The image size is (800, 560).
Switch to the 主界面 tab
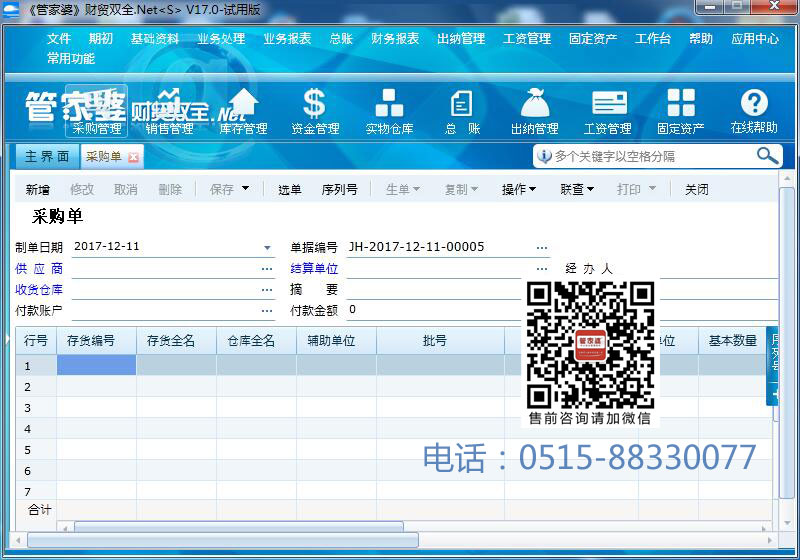[46, 156]
